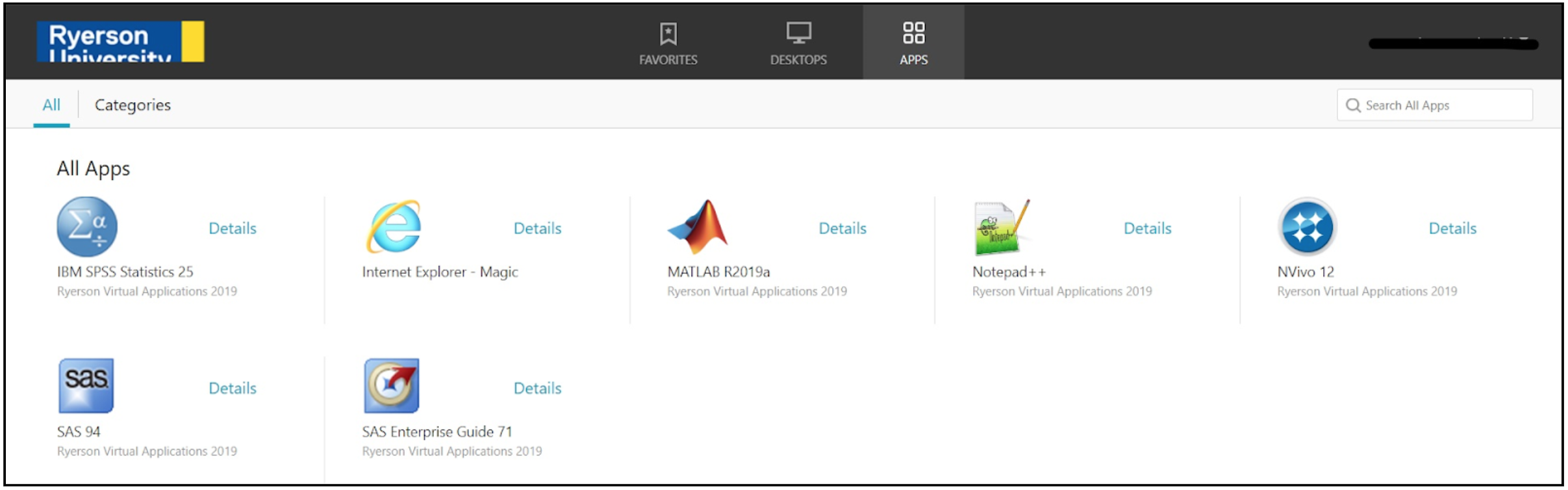Select the Apps tab
The image size is (1568, 490).
coord(913,43)
